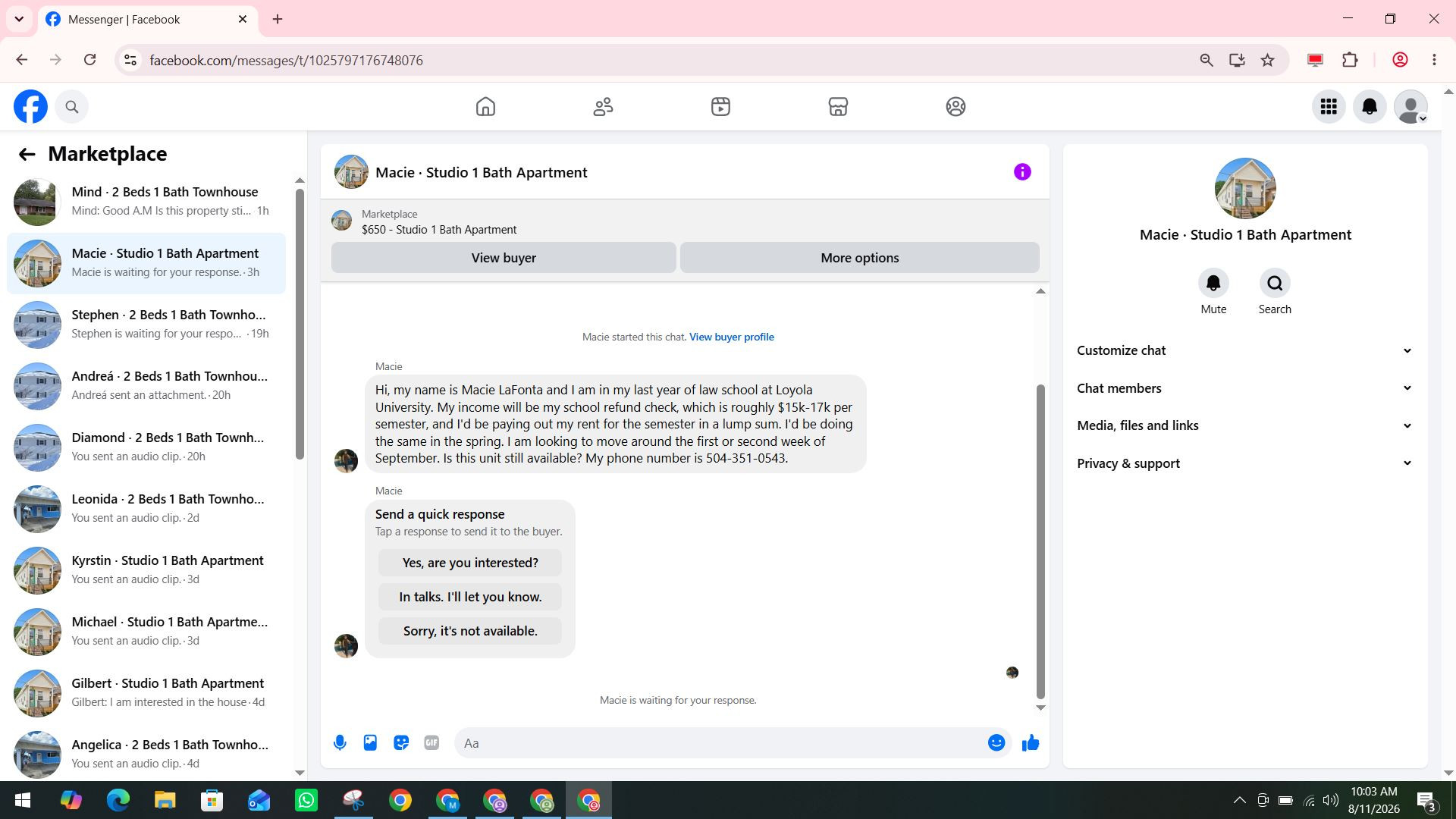Open the Reels video icon

(x=720, y=107)
